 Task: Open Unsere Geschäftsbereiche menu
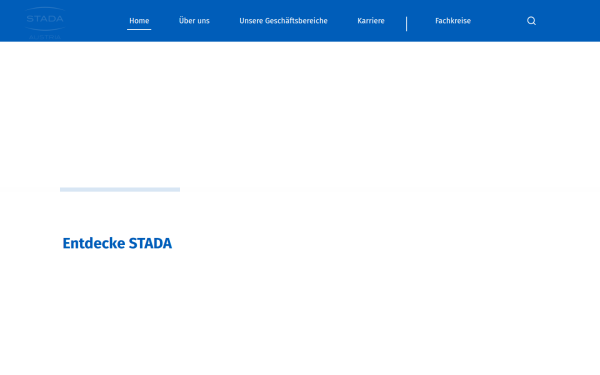[x=283, y=21]
